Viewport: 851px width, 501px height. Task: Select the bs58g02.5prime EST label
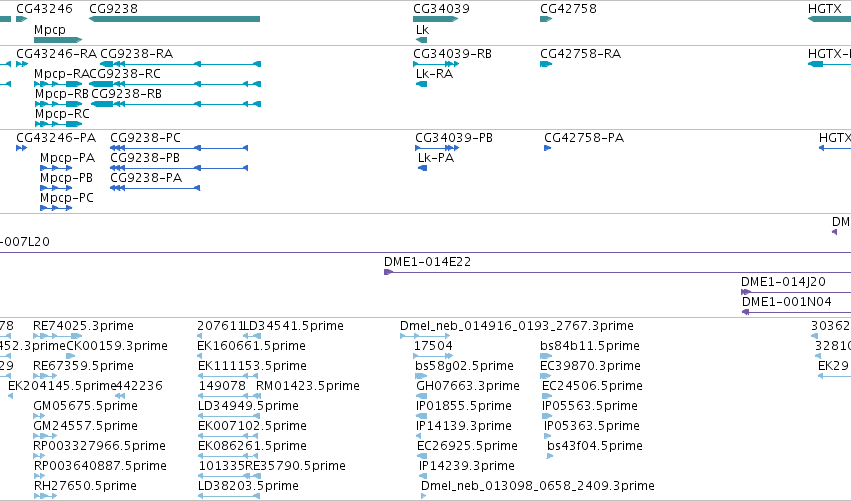coord(464,366)
